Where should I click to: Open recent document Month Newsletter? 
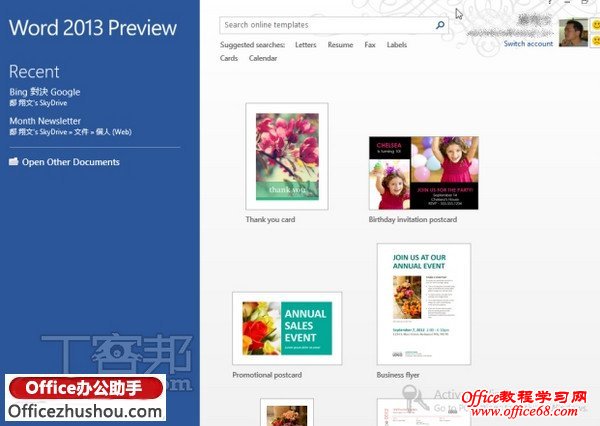click(x=45, y=121)
